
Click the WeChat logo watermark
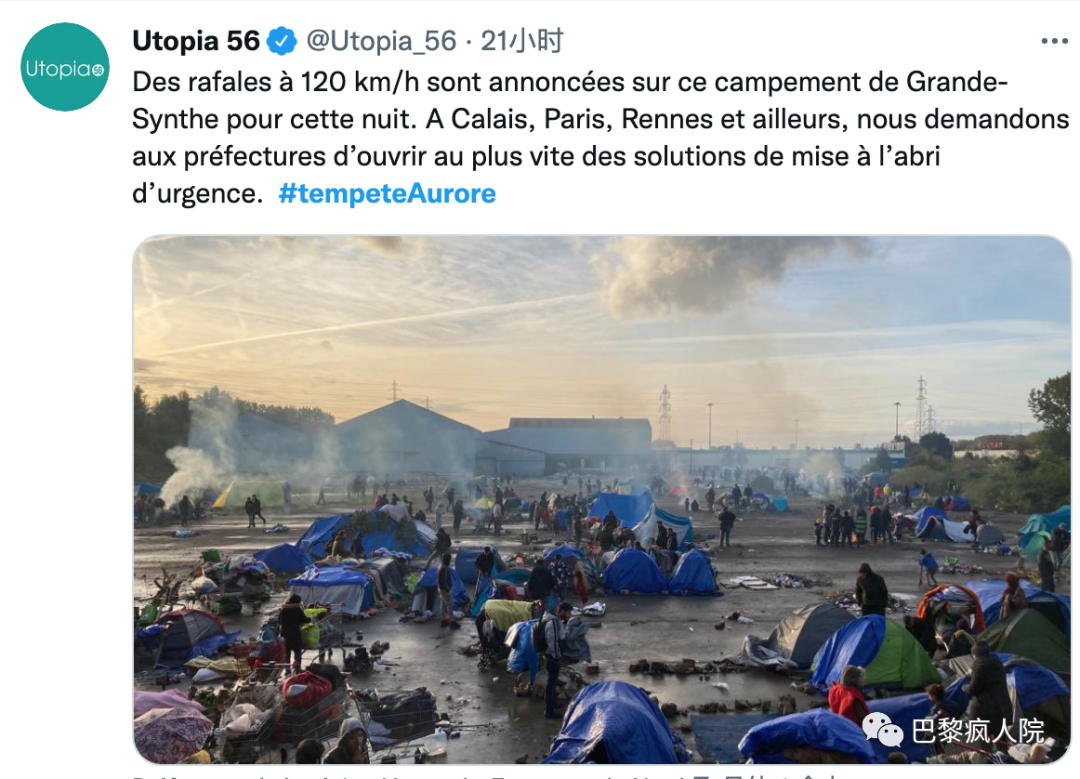[x=882, y=730]
